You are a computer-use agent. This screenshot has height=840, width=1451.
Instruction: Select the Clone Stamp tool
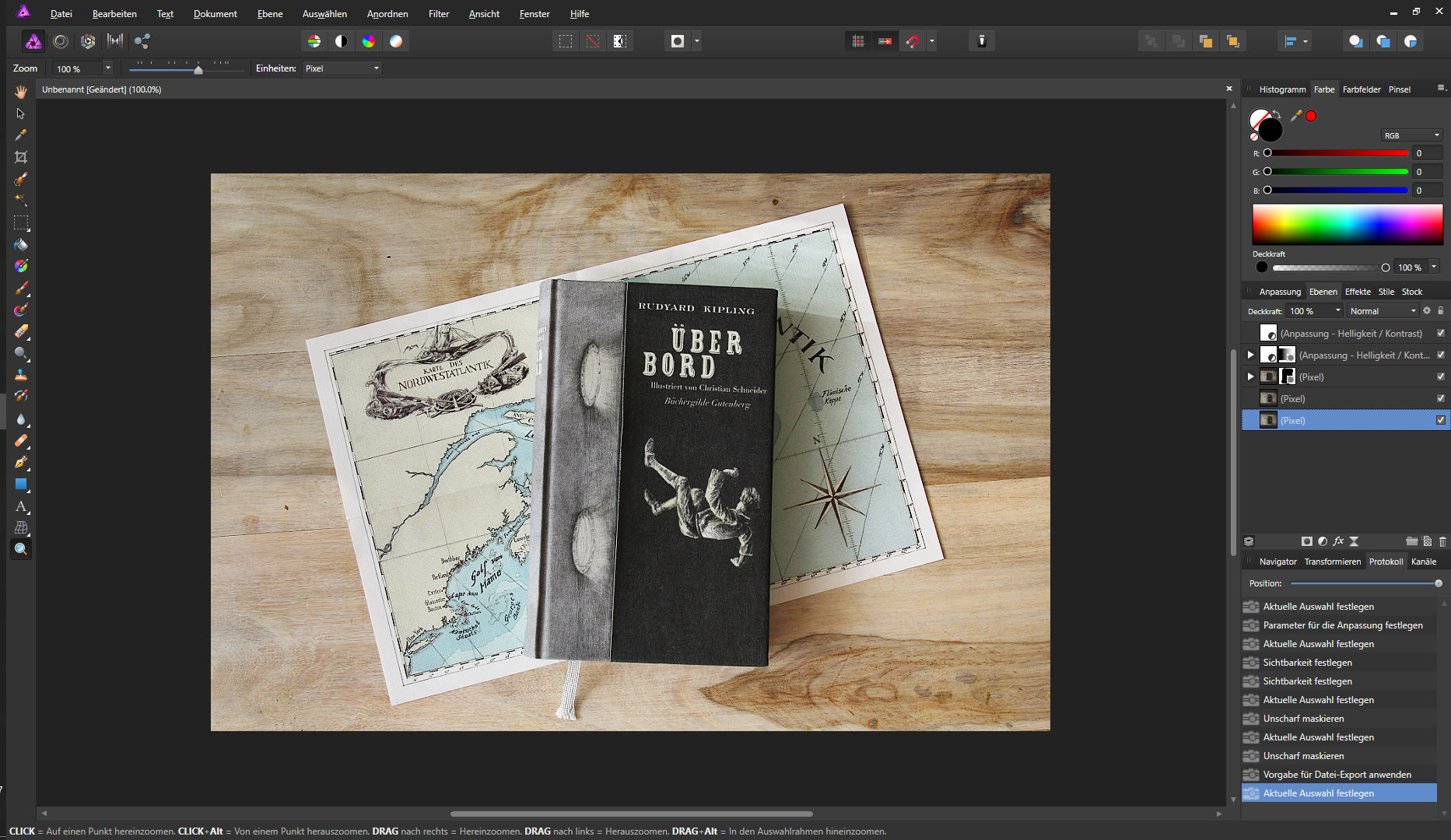point(21,375)
